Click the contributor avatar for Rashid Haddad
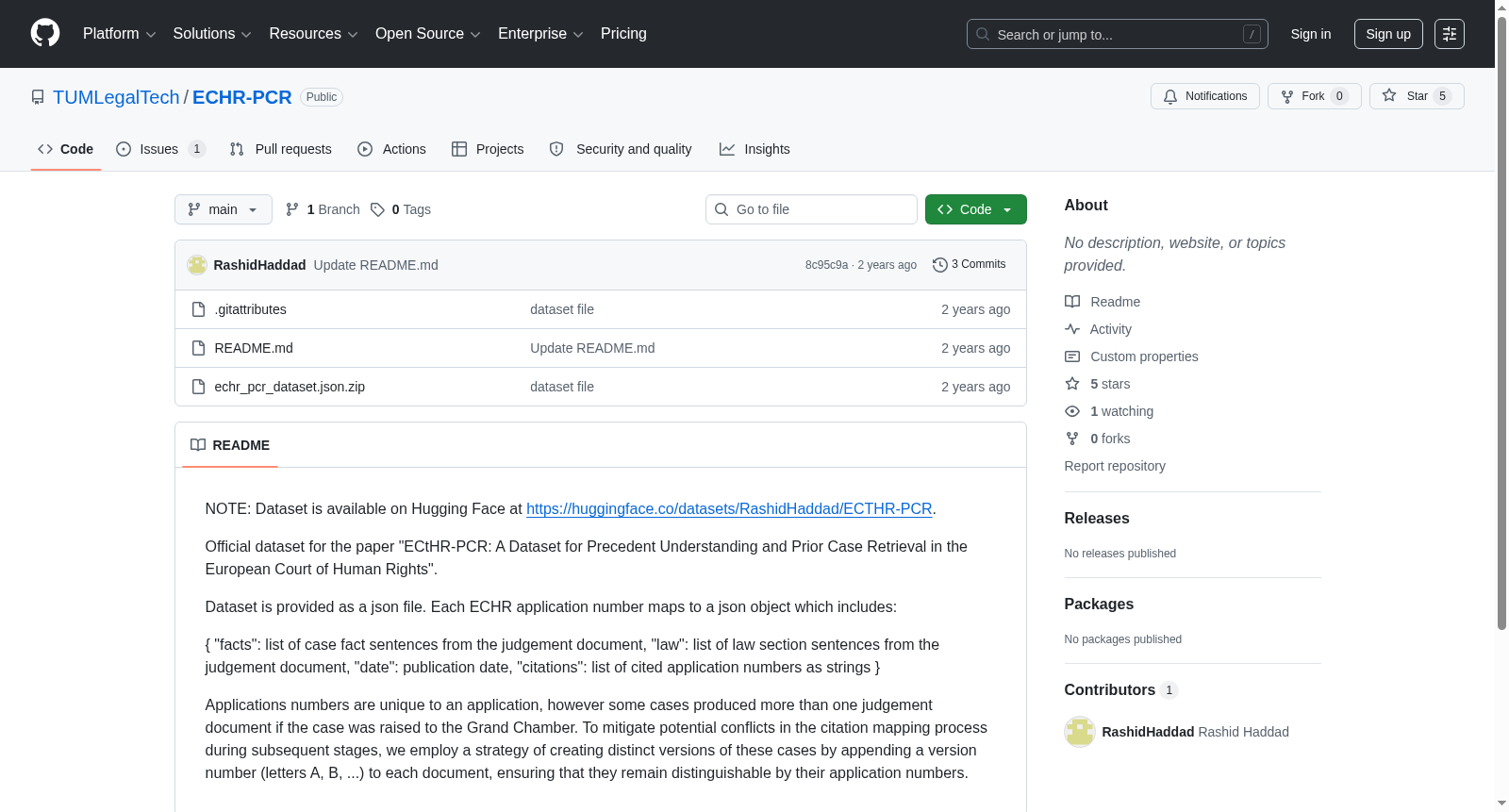1509x812 pixels. (x=1080, y=732)
